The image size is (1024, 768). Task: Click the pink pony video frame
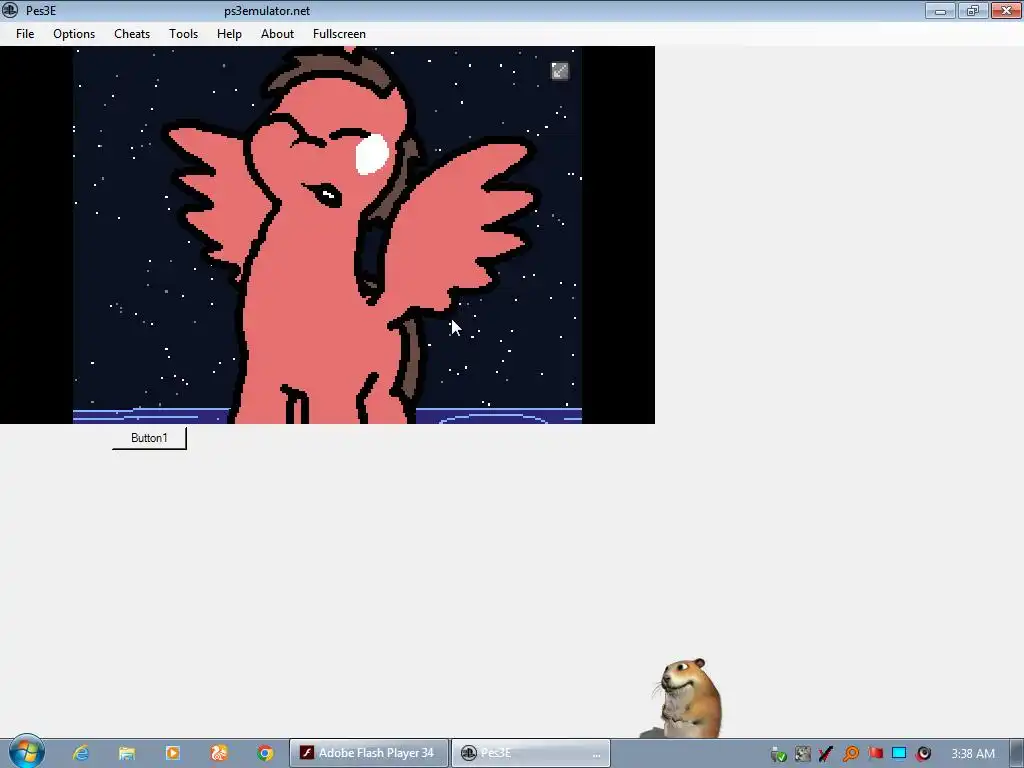coord(327,235)
